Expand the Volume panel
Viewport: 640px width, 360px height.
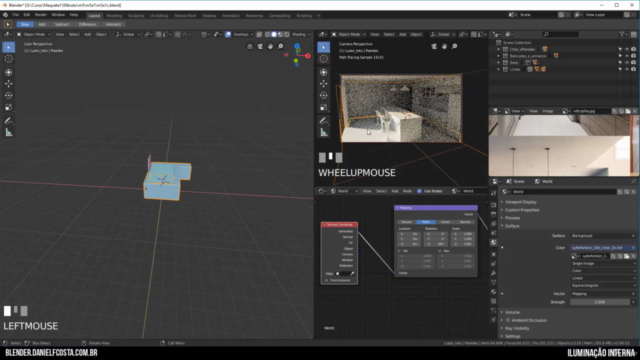[x=512, y=312]
